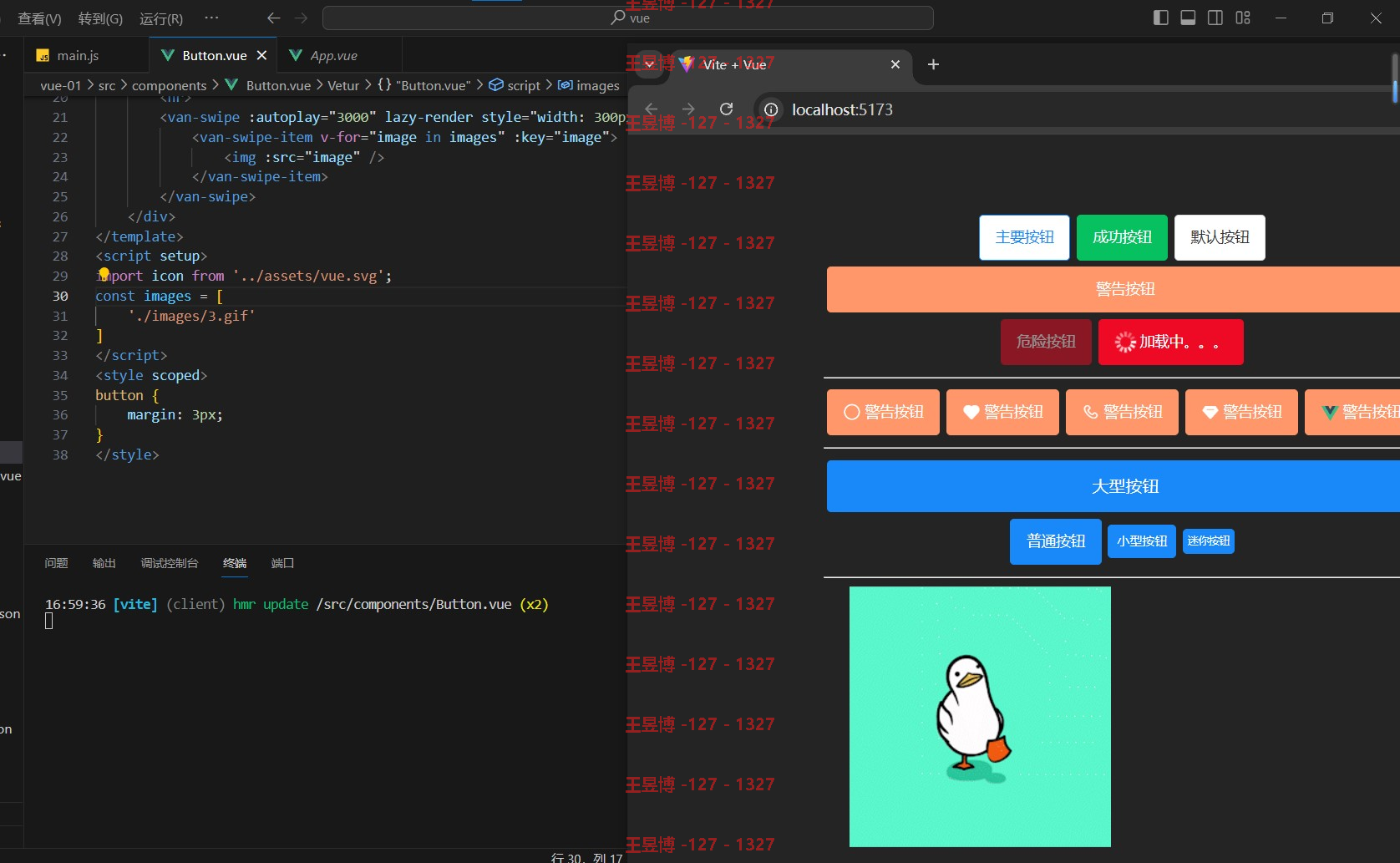This screenshot has height=863, width=1400.
Task: Select the Button.vue editor tab
Action: pos(214,55)
